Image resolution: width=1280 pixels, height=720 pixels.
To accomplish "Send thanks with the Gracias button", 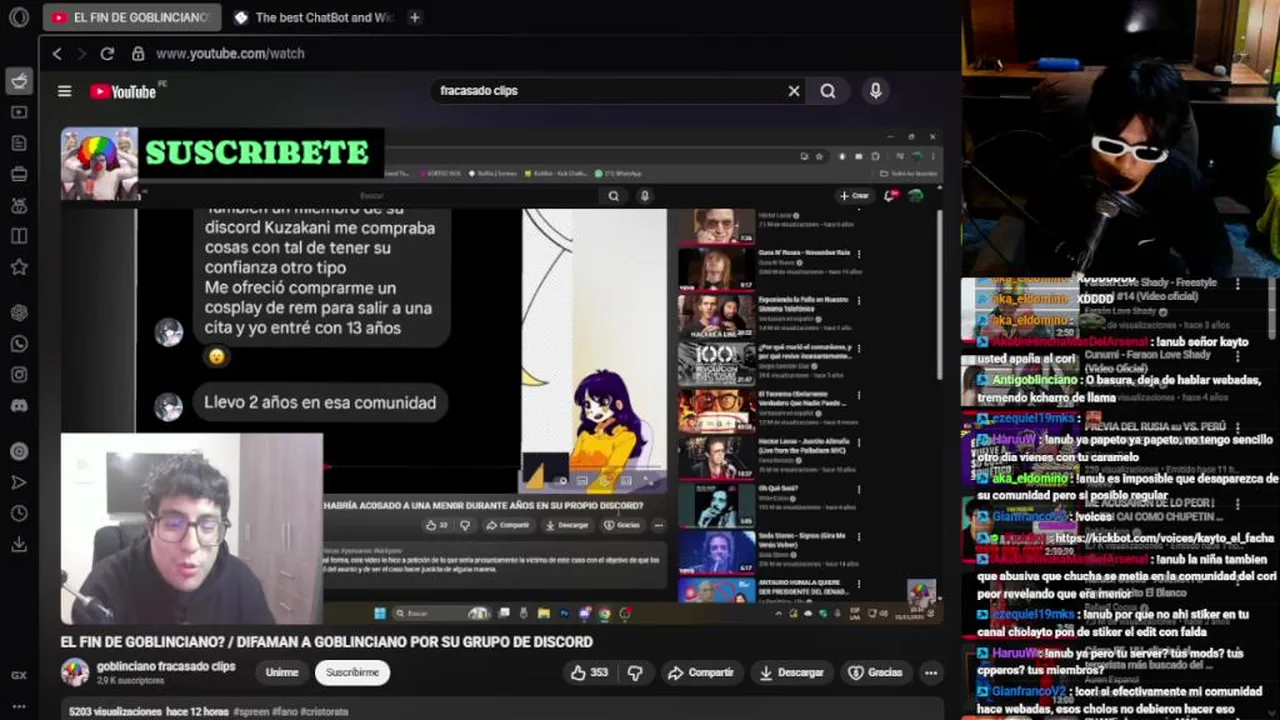I will tap(875, 673).
